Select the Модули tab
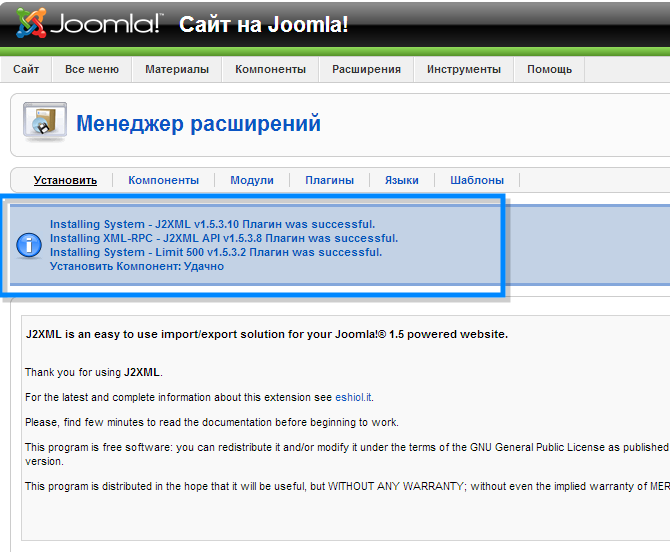This screenshot has height=552, width=670. point(251,180)
